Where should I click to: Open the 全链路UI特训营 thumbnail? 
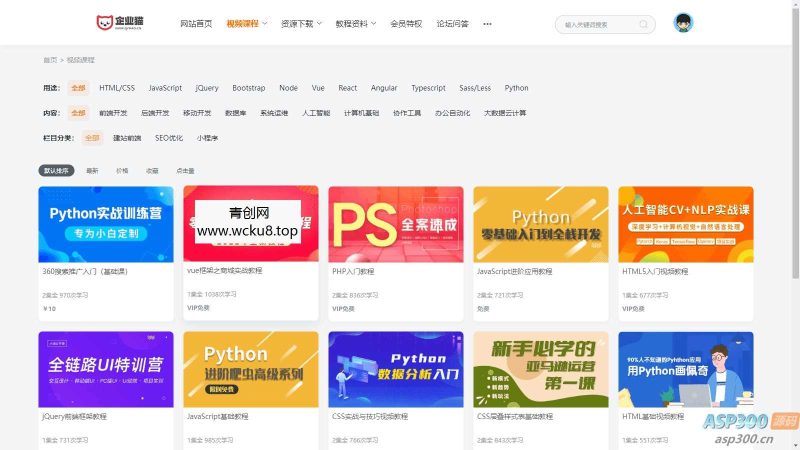[106, 369]
